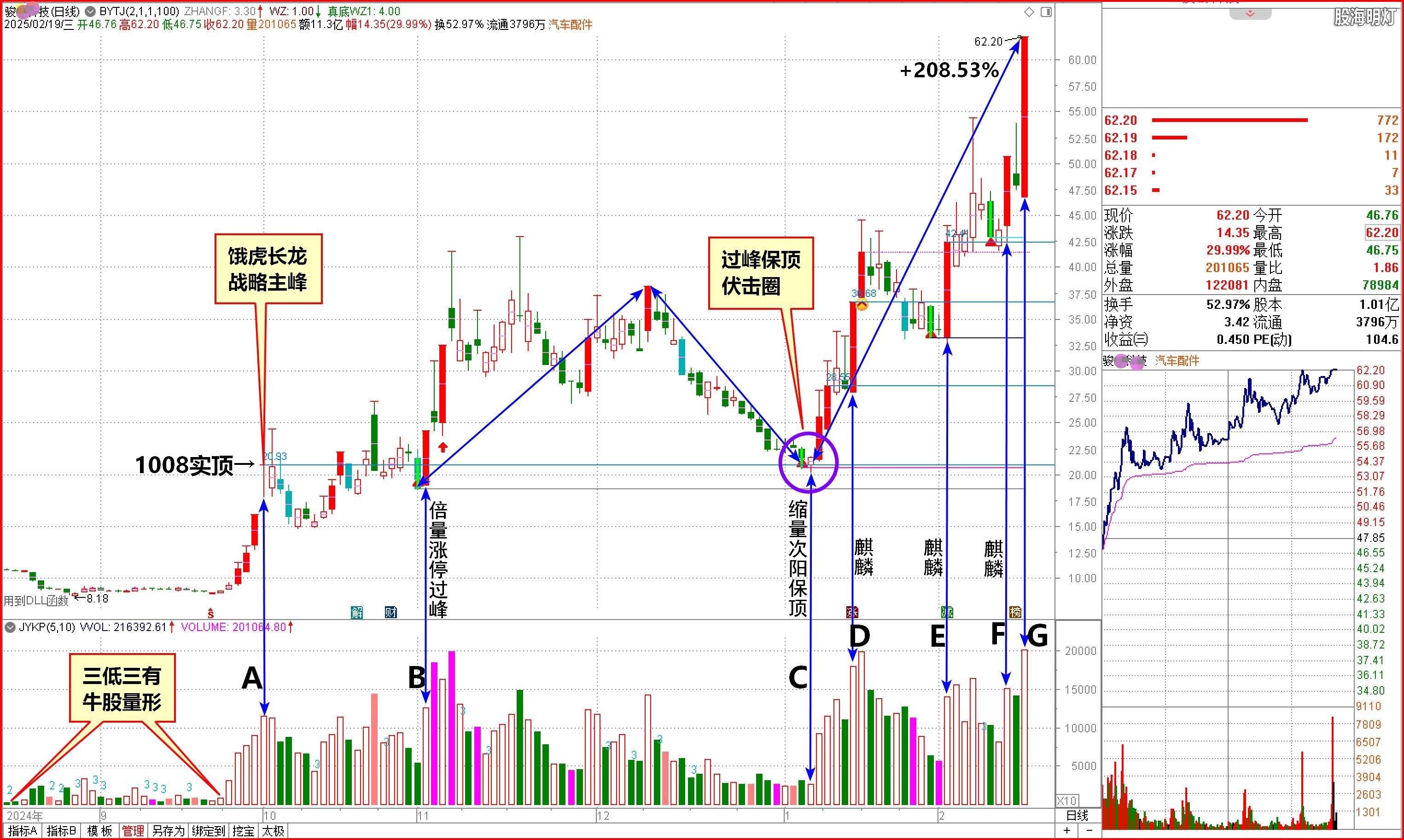Screen dimensions: 1404x840
Task: Click the 汽车配件 link above intraday chart
Action: click(1177, 360)
